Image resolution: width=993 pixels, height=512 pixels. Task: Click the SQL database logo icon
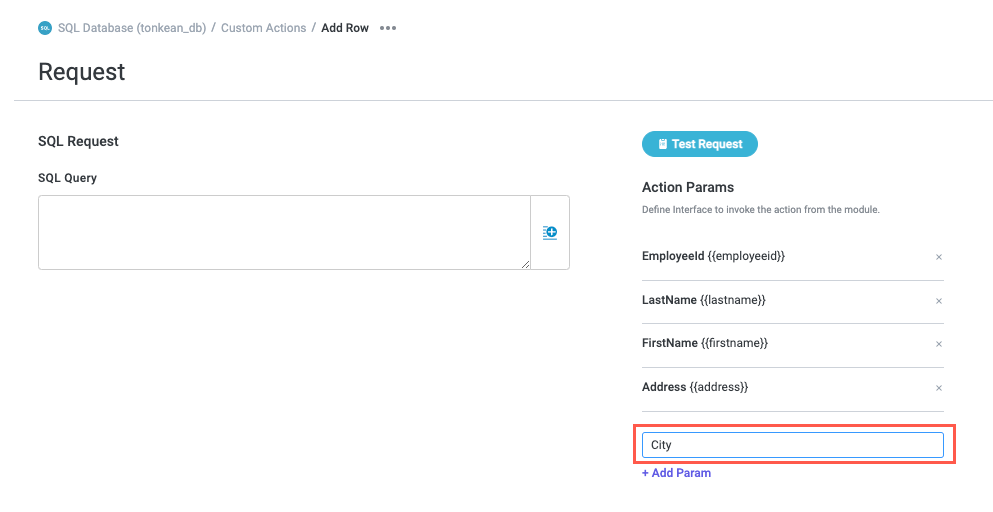(x=44, y=28)
